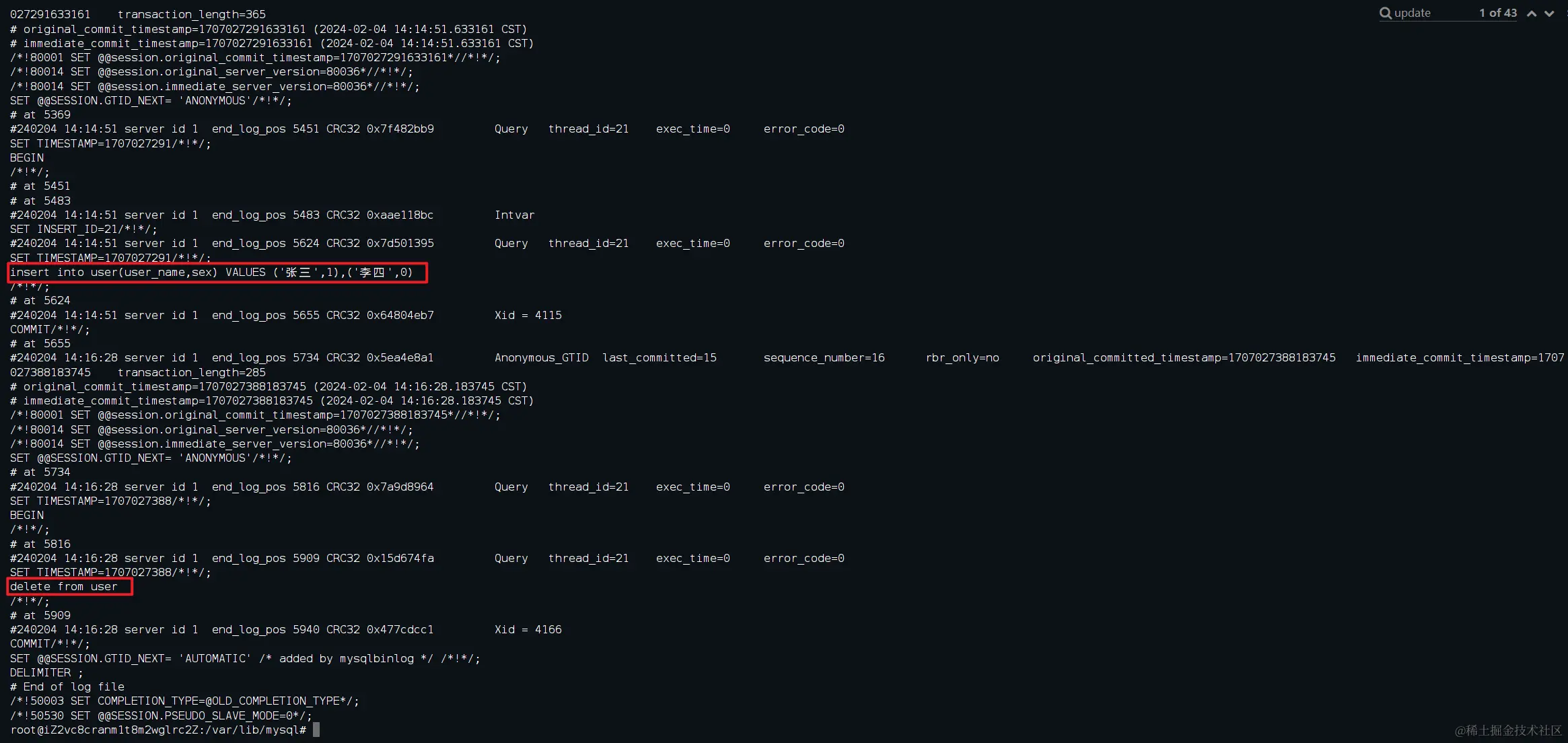Image resolution: width=1568 pixels, height=743 pixels.
Task: Click the '# at 5909' position line
Action: click(40, 615)
